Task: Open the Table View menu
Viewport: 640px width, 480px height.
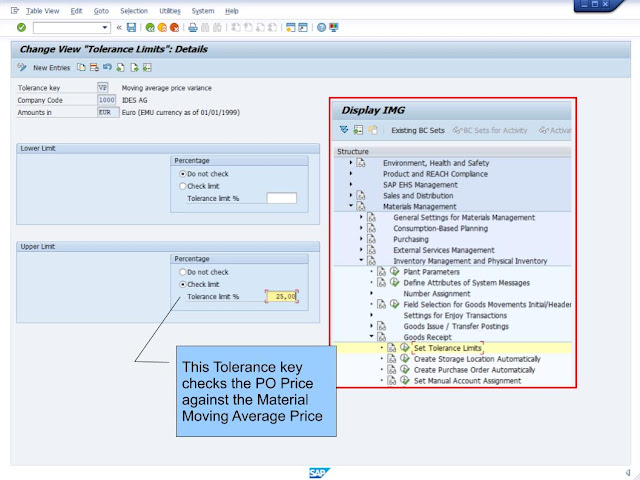Action: (x=42, y=11)
